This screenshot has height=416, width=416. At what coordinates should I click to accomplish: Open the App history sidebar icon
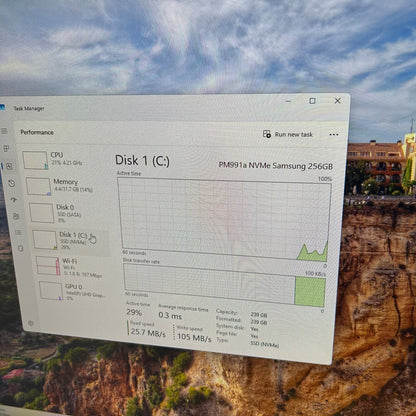pos(12,183)
